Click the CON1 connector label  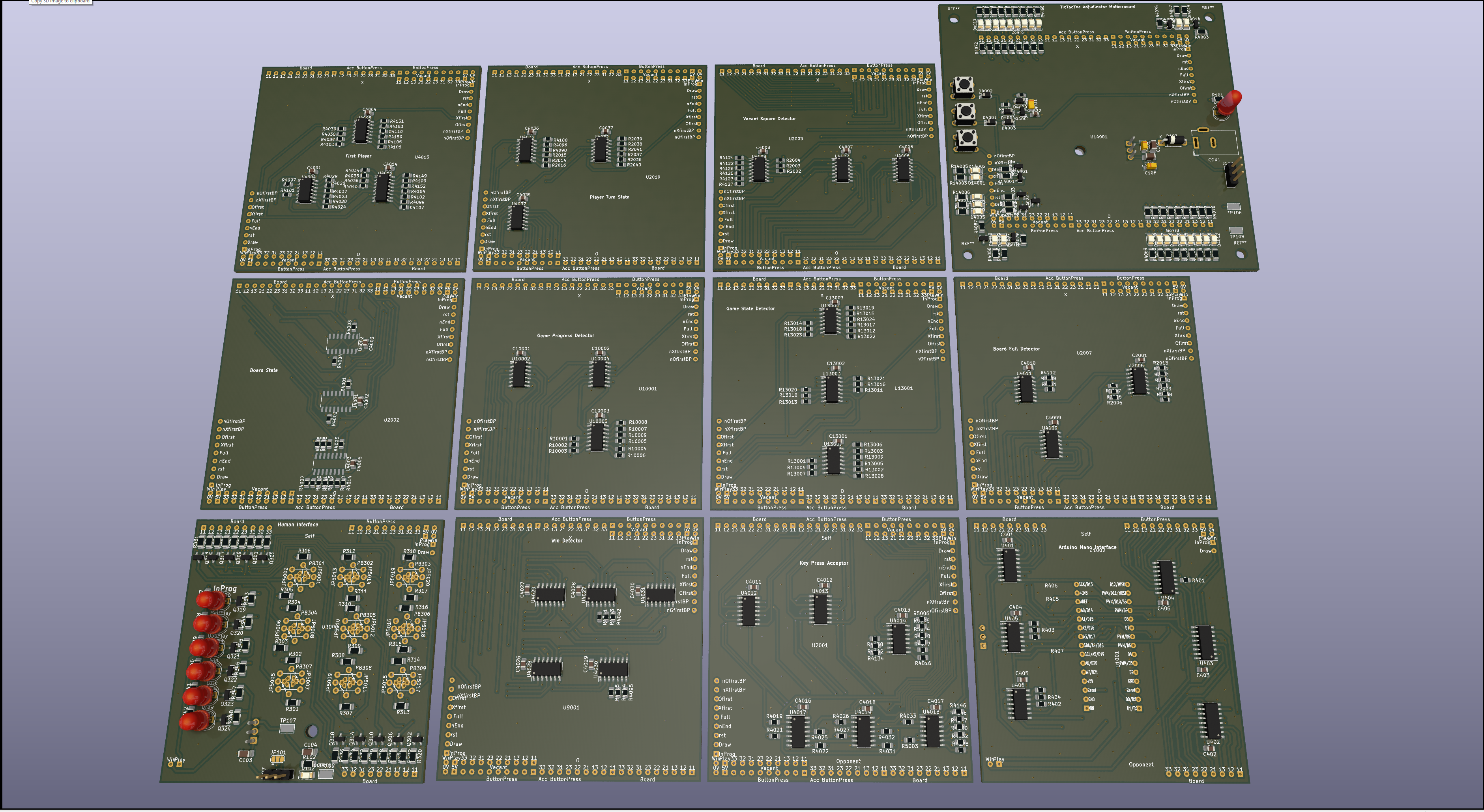tap(1214, 160)
